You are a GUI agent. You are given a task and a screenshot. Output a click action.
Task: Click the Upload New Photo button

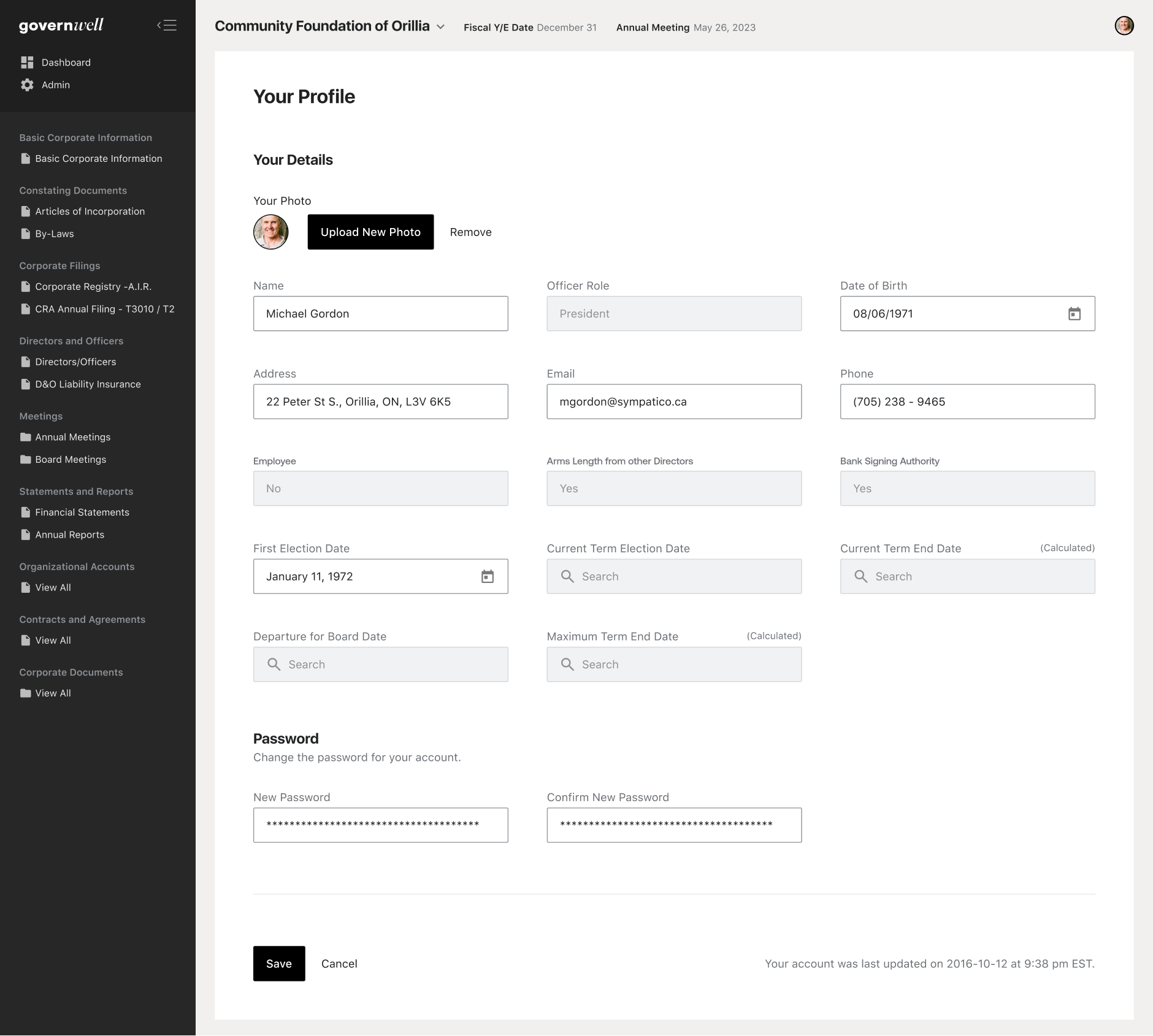370,232
